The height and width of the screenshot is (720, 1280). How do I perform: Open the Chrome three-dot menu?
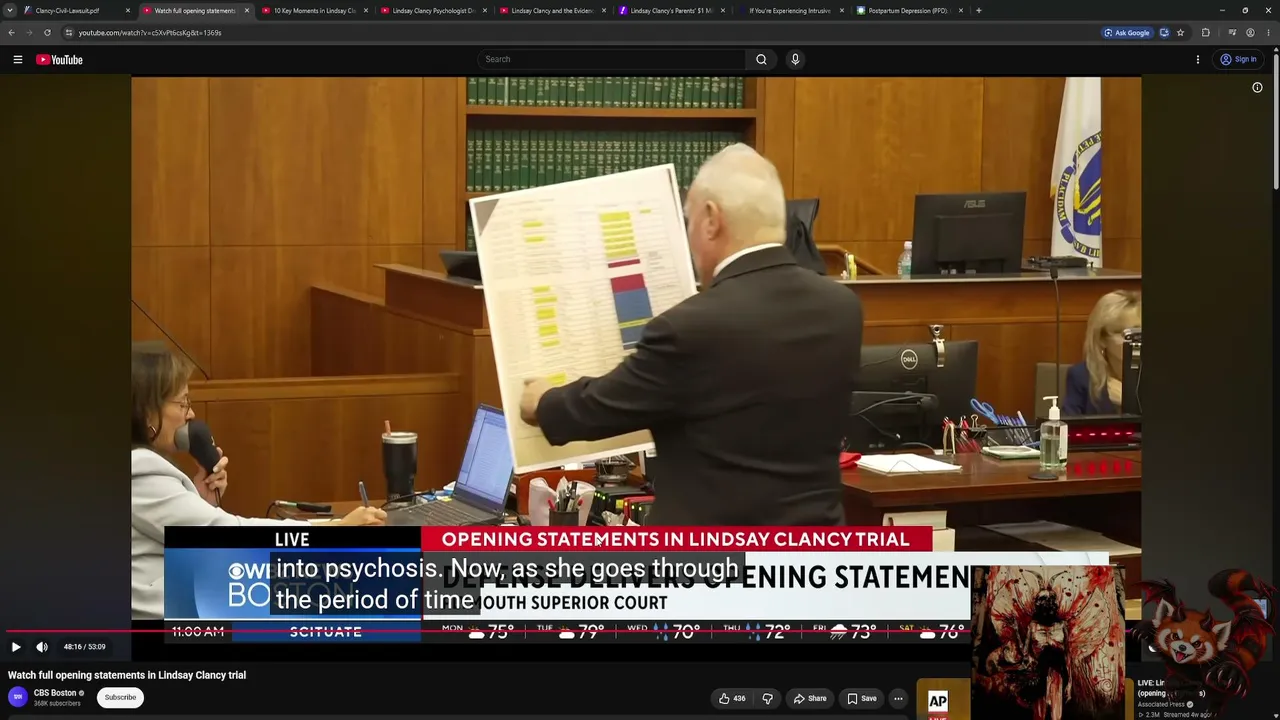1269,32
